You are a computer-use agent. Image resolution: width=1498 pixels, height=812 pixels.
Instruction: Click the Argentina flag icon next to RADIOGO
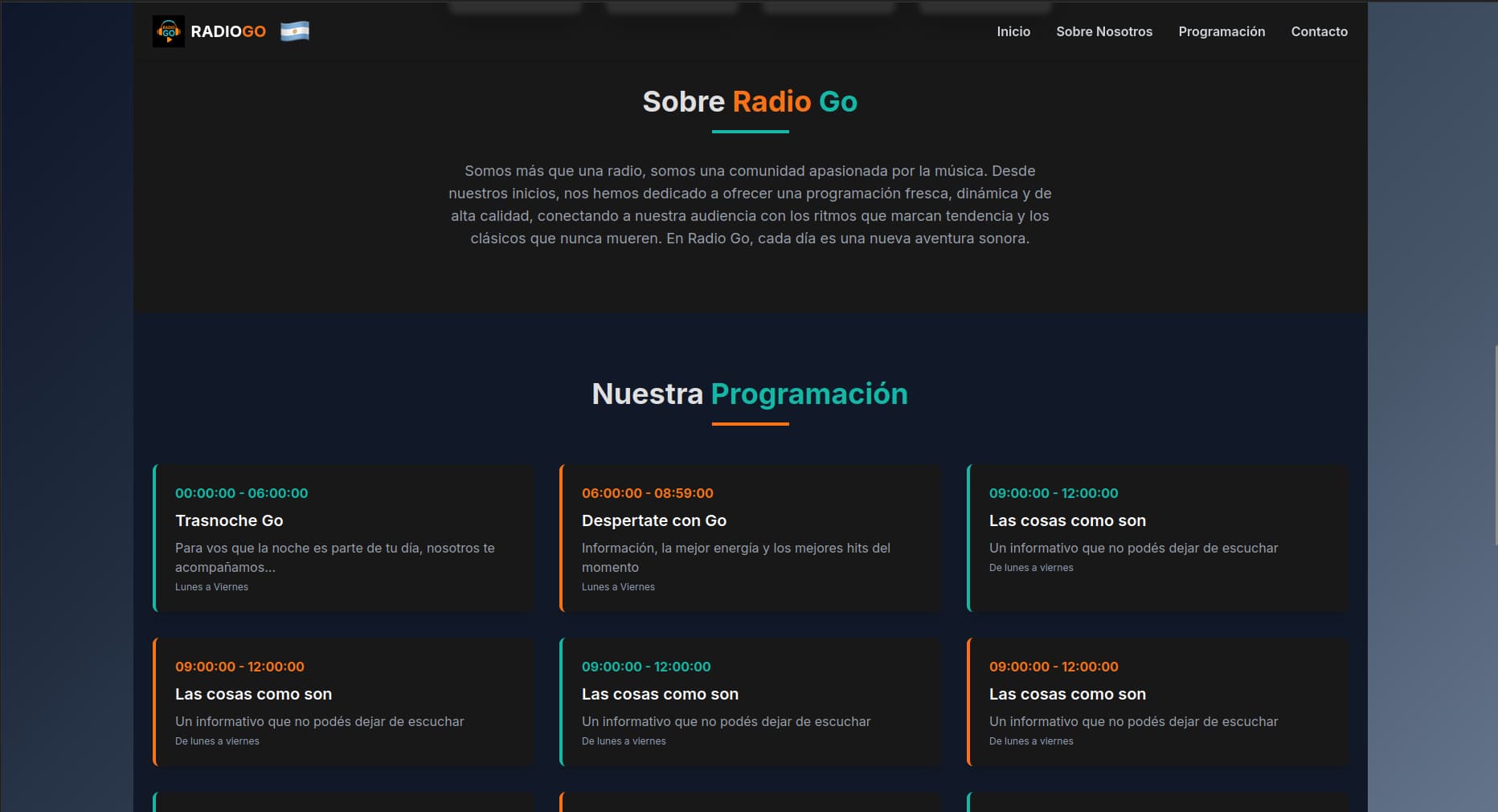pos(294,31)
